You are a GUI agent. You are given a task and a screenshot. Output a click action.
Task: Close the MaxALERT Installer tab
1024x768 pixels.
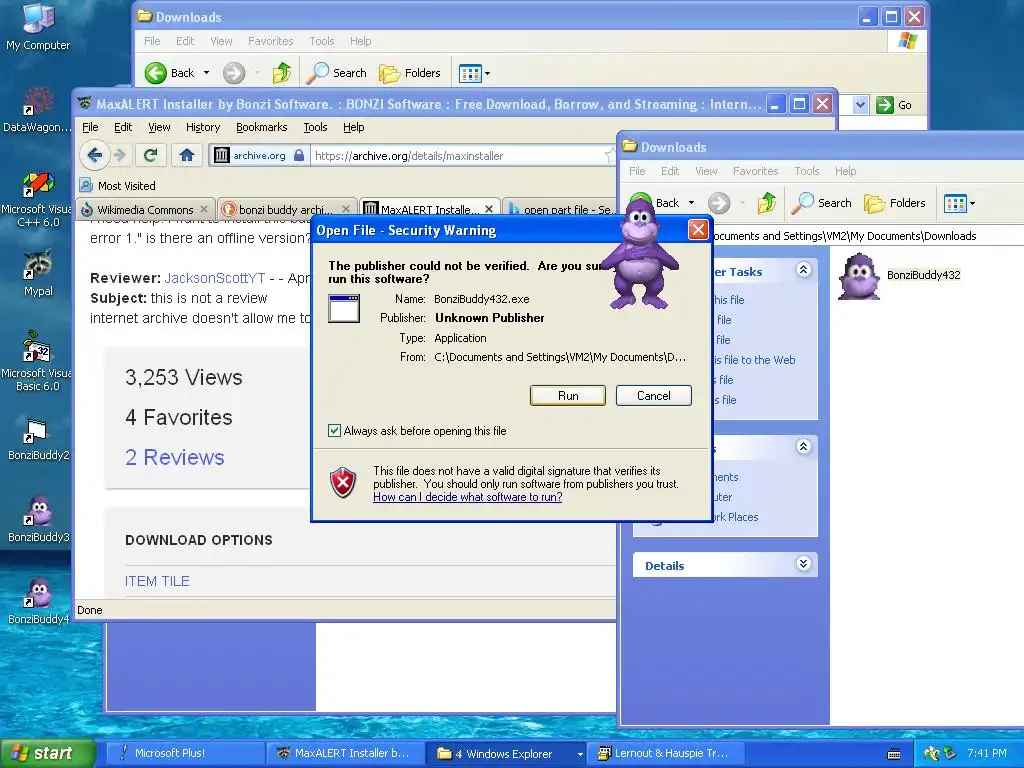pos(488,210)
